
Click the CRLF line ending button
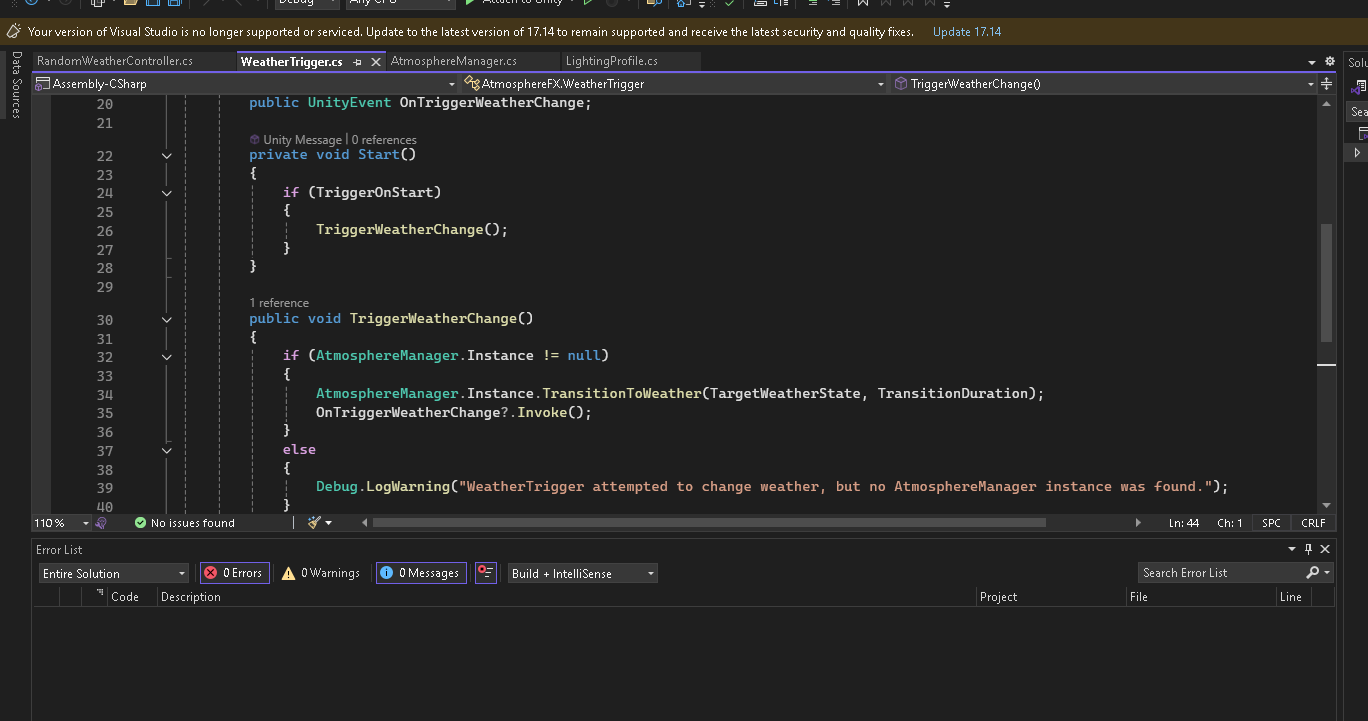pyautogui.click(x=1313, y=523)
